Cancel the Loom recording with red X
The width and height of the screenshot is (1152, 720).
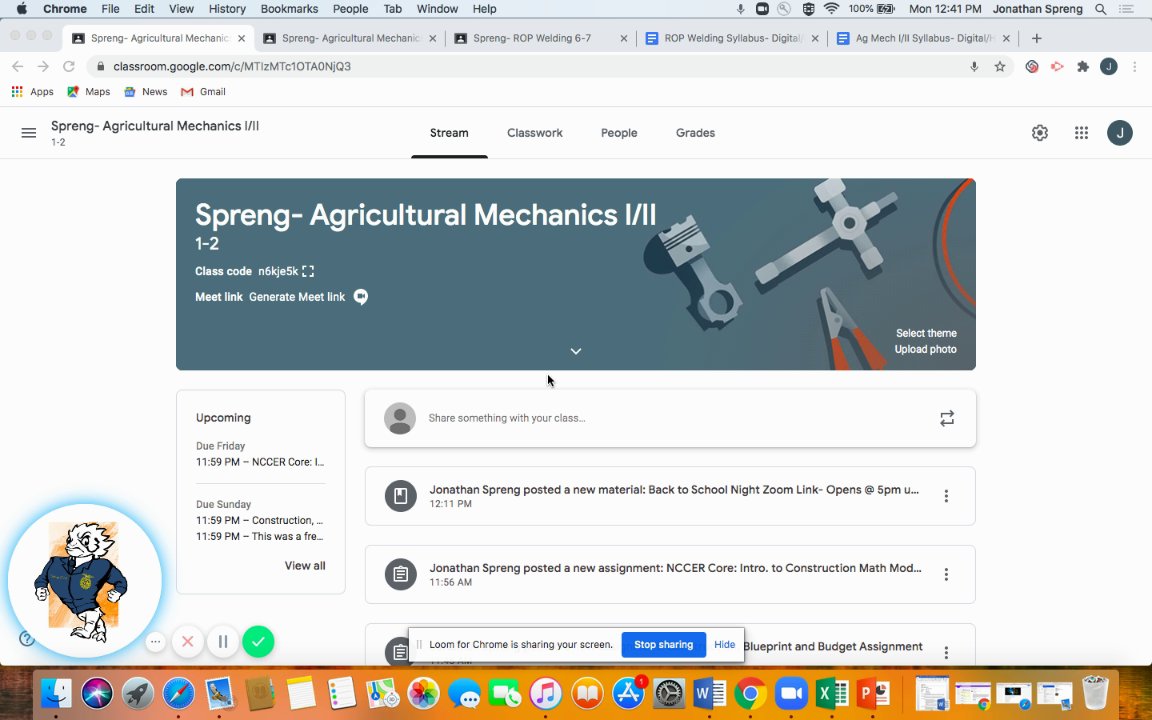point(187,641)
